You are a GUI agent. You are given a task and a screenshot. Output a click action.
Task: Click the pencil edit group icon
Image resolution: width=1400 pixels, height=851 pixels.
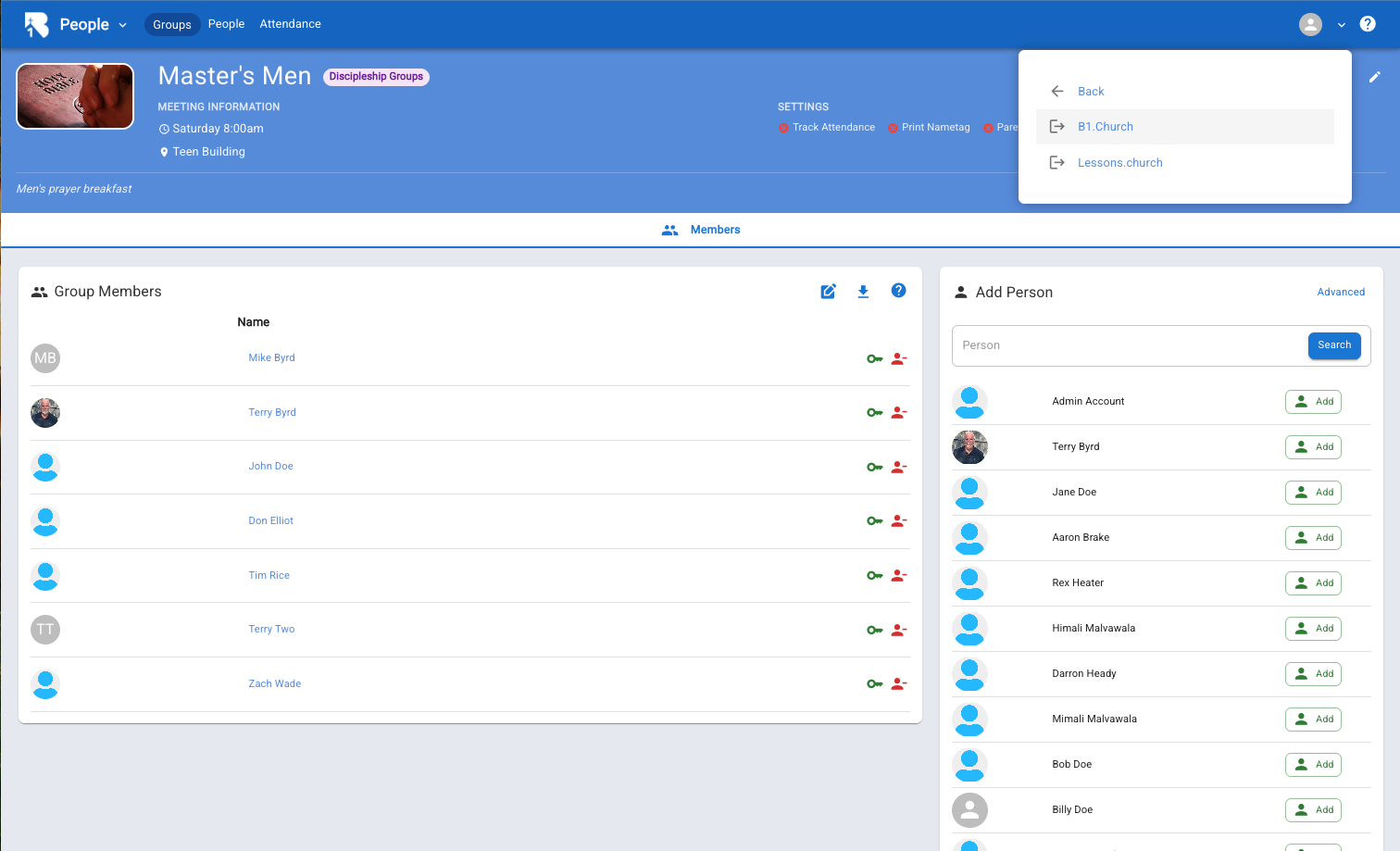coord(1374,78)
